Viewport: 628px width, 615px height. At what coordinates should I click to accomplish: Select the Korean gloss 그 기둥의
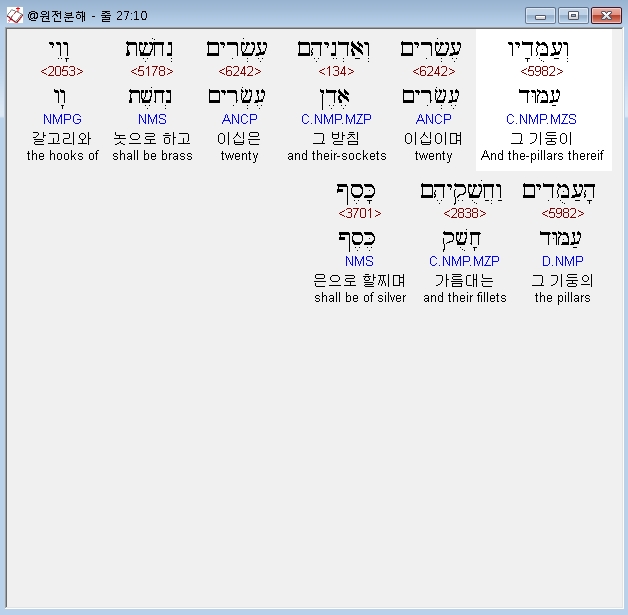pos(563,281)
